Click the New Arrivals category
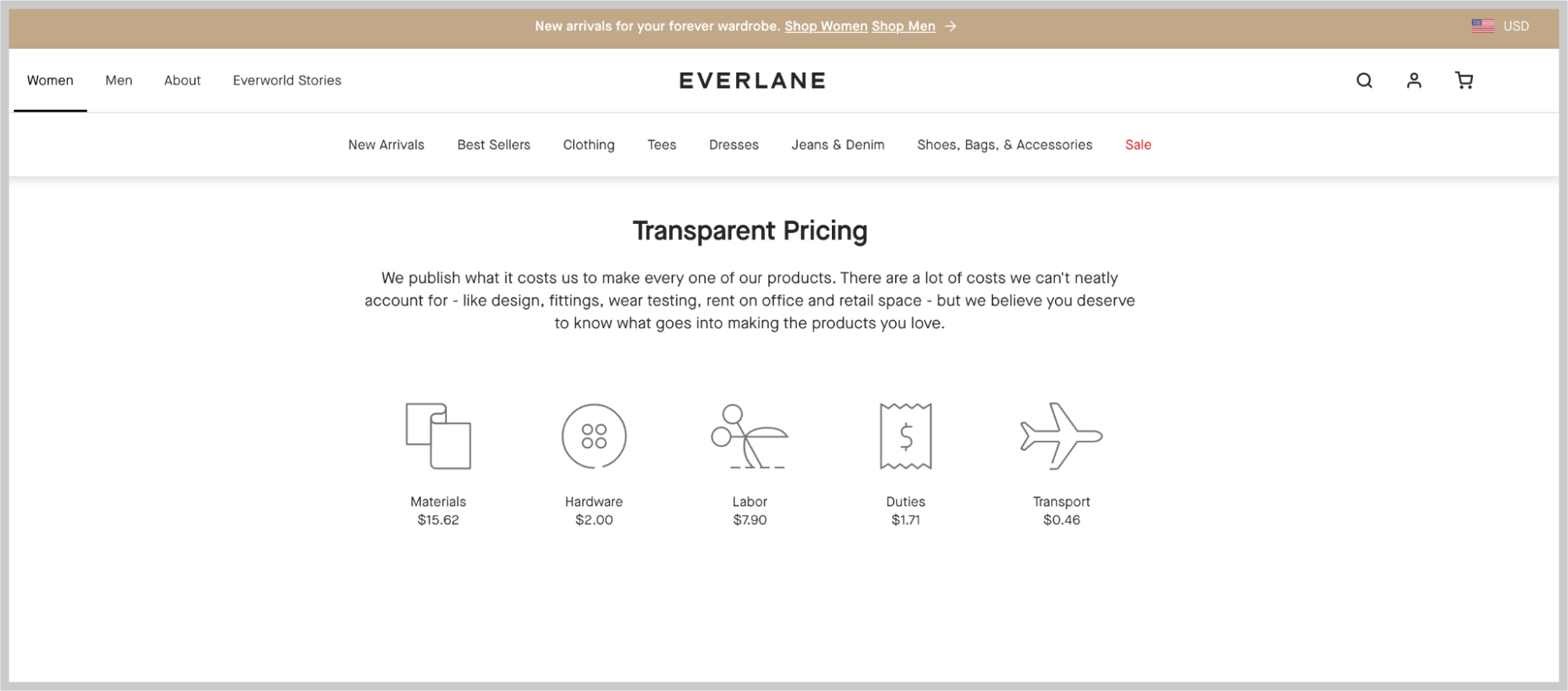1568x691 pixels. pos(386,144)
